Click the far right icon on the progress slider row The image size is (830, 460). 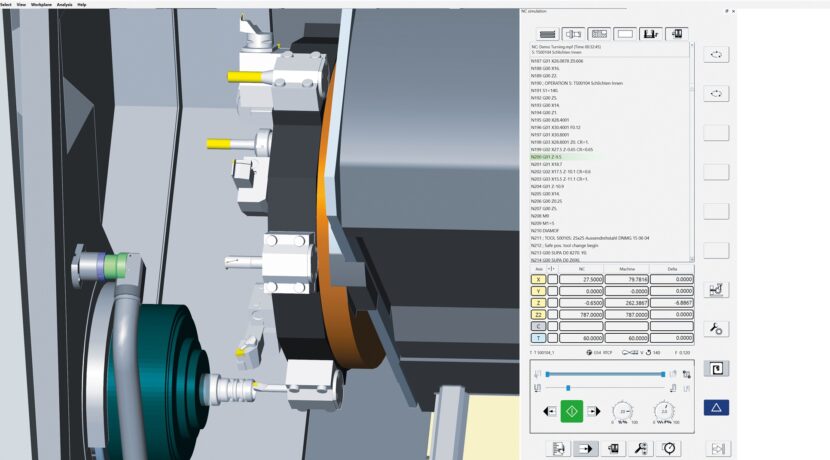687,374
